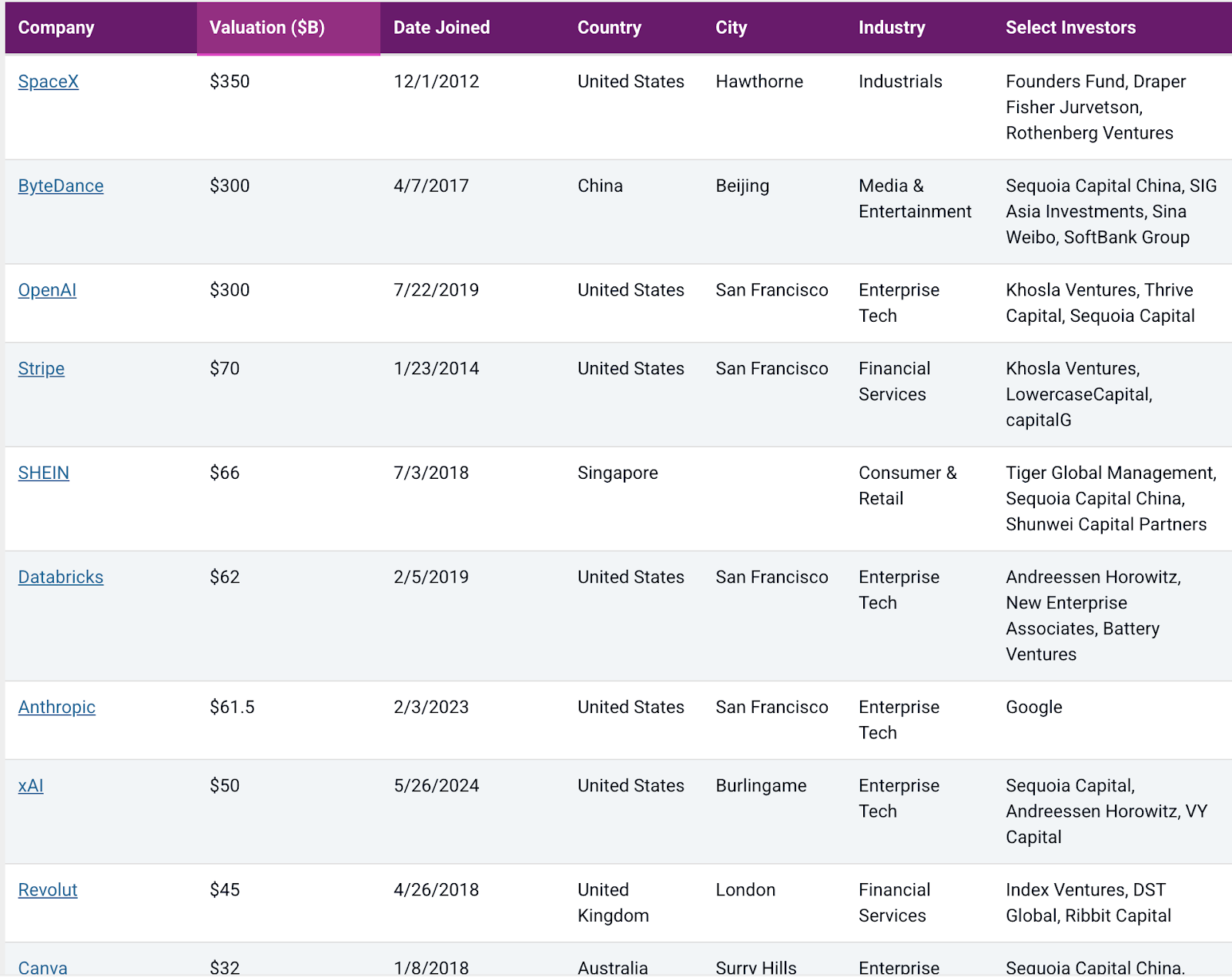Click Google investor cell for Anthropic
1232x977 pixels.
(1034, 708)
